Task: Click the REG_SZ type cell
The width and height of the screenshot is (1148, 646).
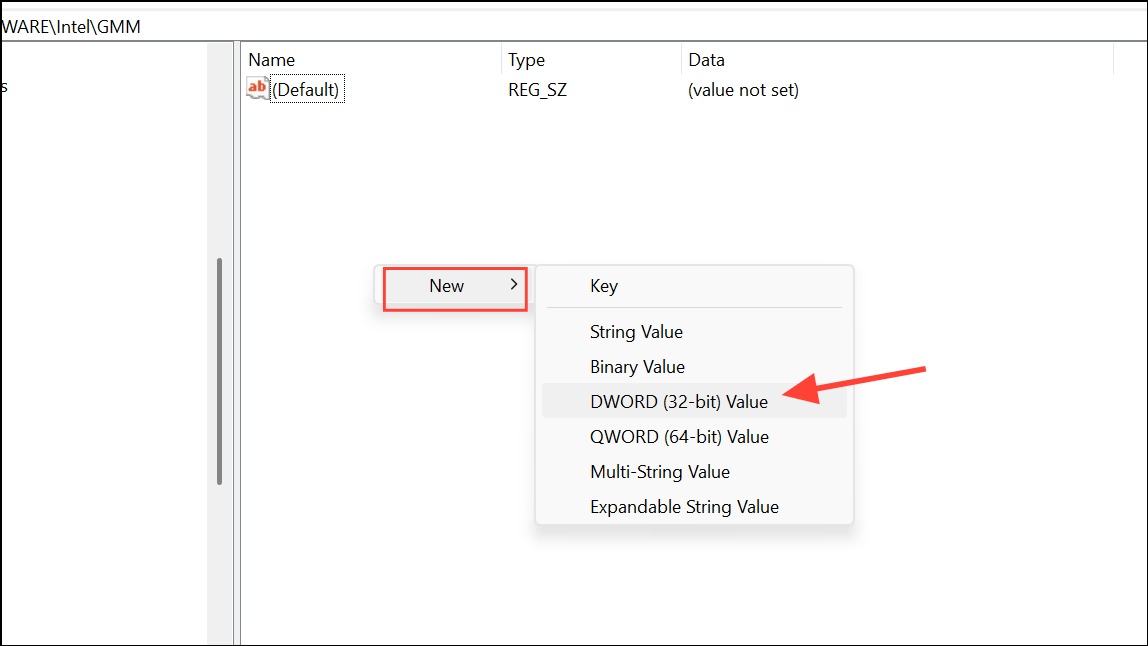Action: tap(537, 89)
